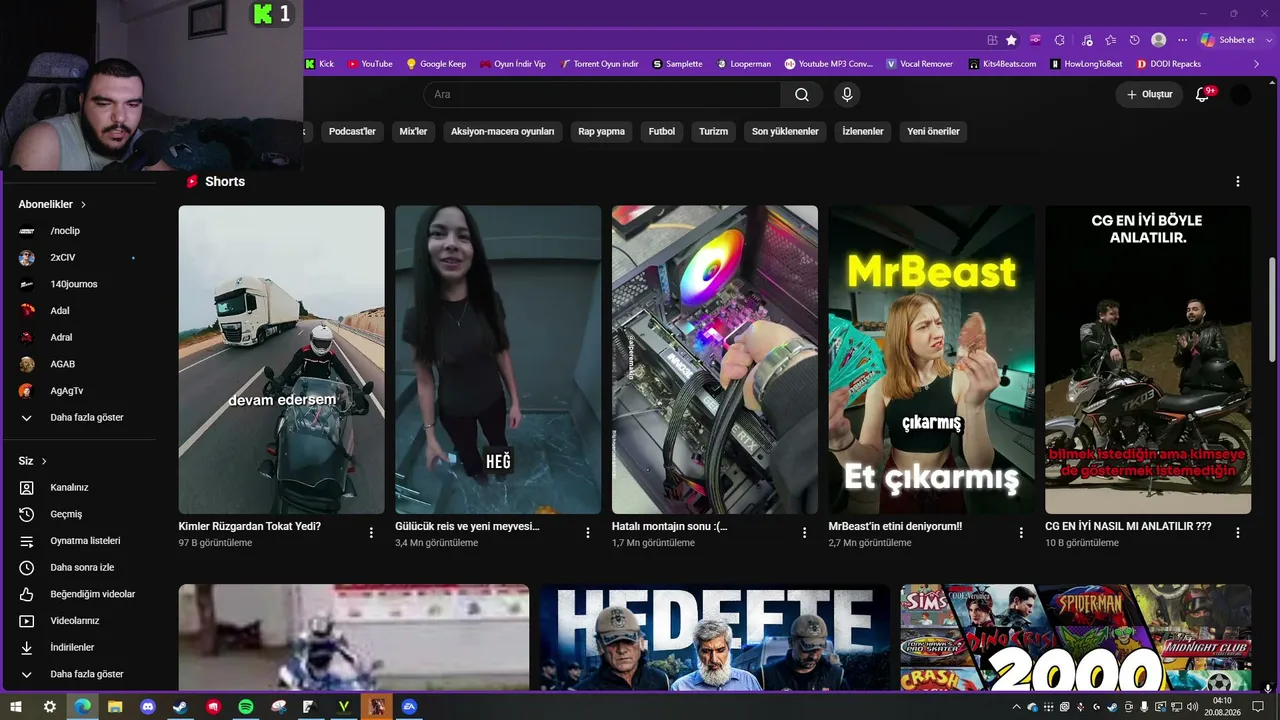Open Spotify from the taskbar
Screen dimensions: 1280x720
[246, 707]
